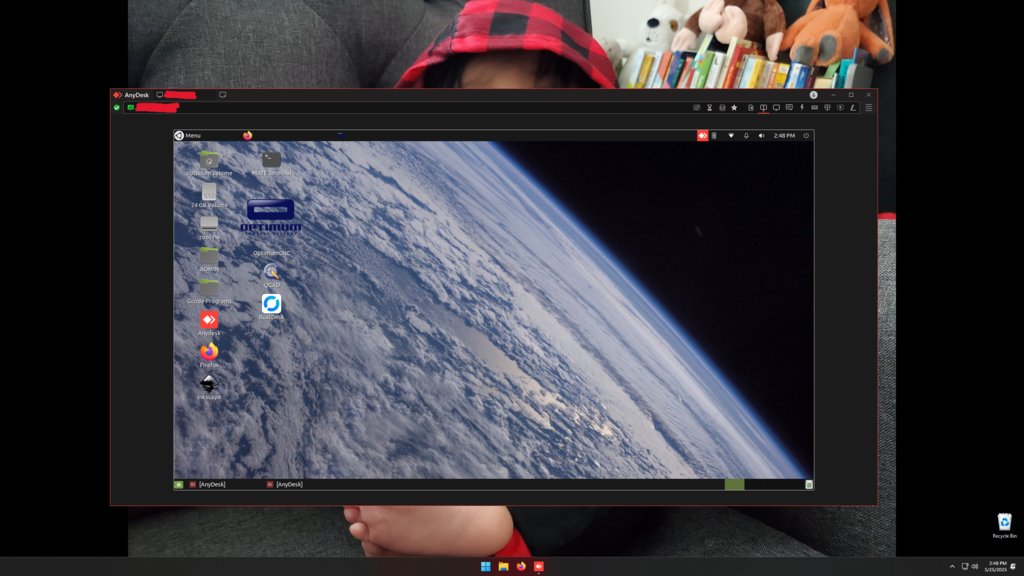Viewport: 1024px width, 576px height.
Task: Open the lightning Actions icon in AnyDesk toolbar
Action: click(x=802, y=108)
